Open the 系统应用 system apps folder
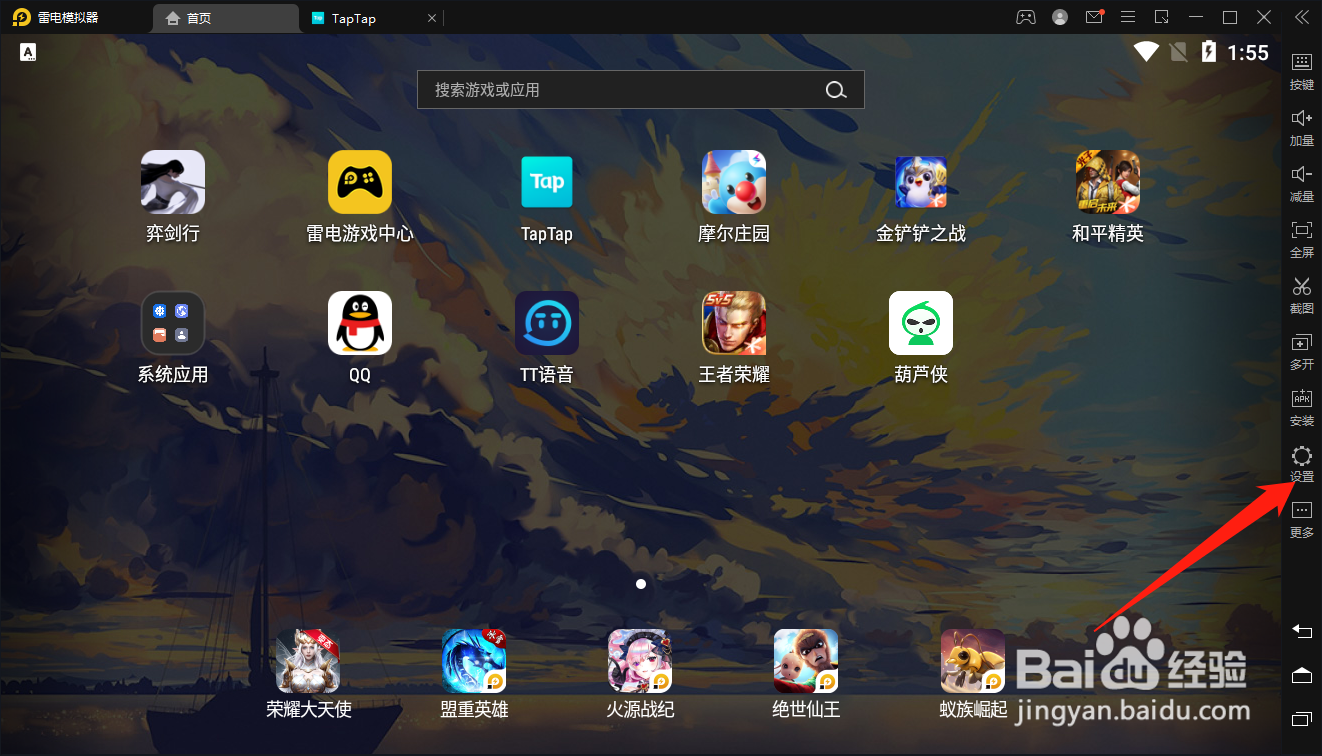 click(x=172, y=322)
